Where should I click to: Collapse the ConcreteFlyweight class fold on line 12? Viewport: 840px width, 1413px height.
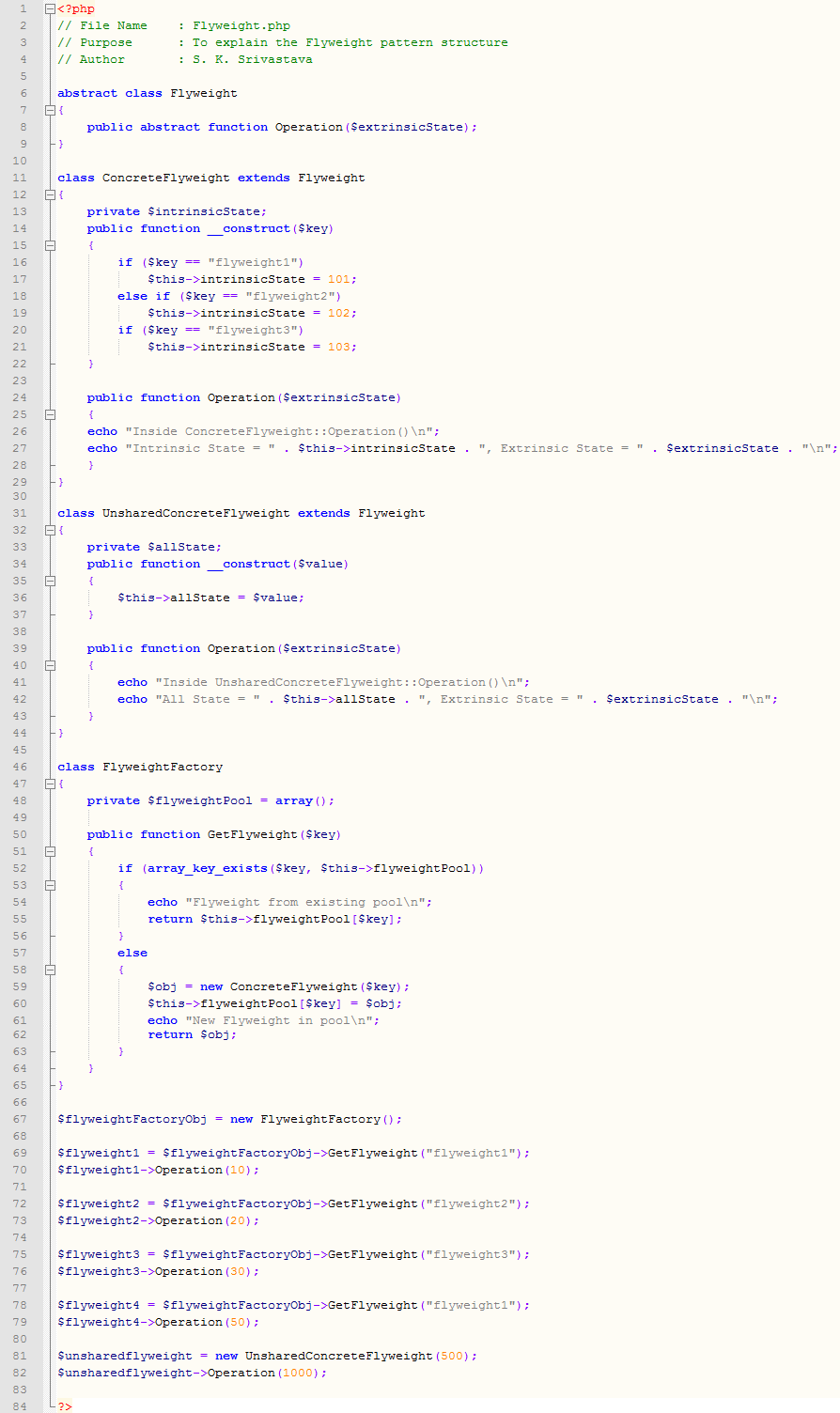pos(50,194)
